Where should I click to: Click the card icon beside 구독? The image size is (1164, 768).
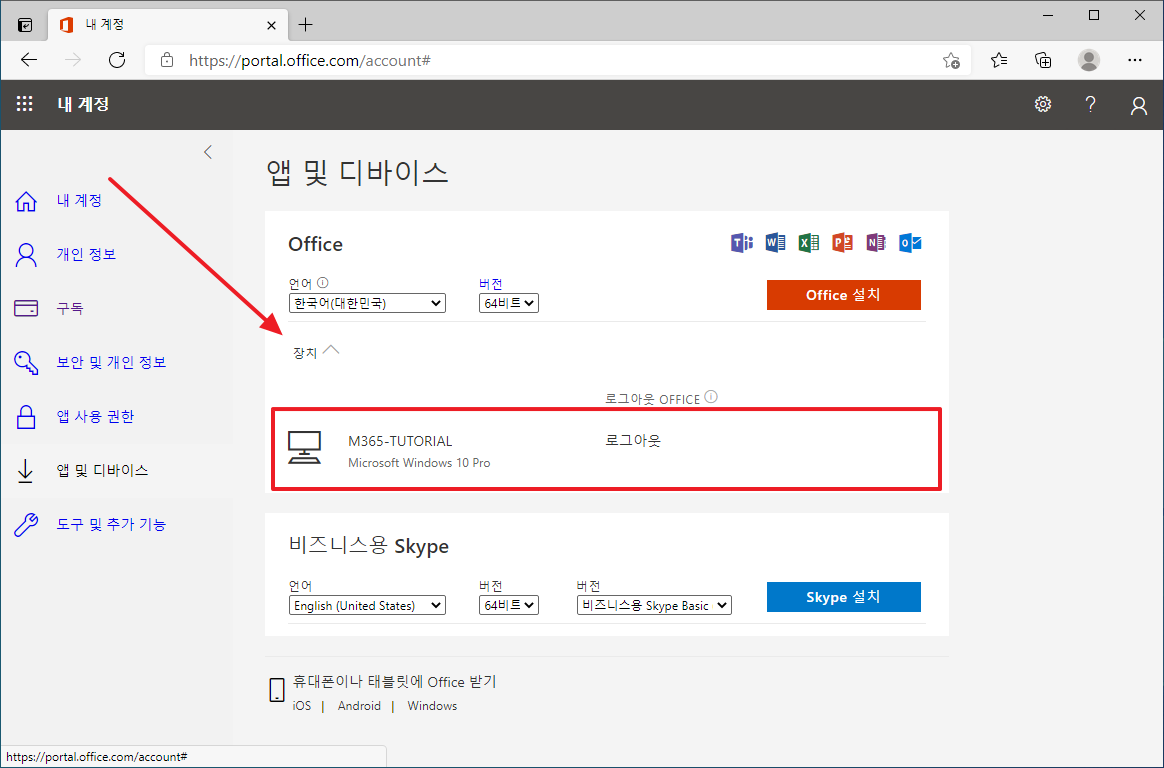[26, 308]
